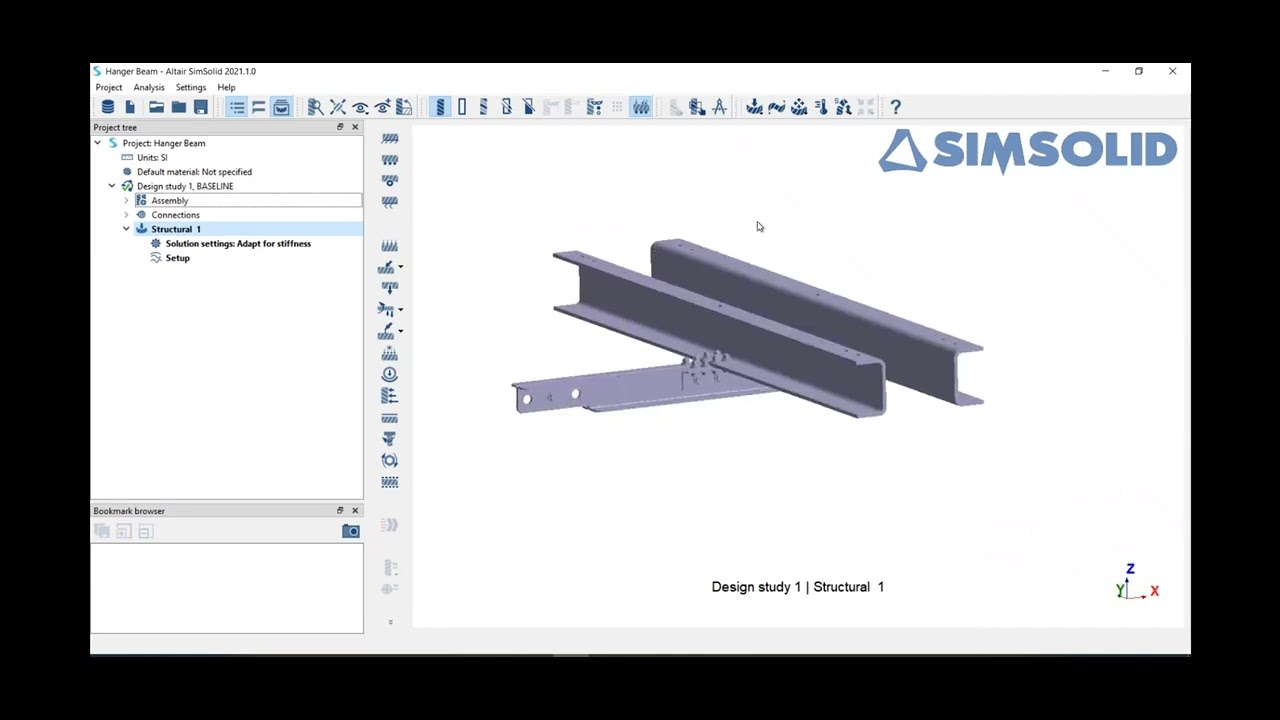Select Solution settings: Adapt for stiffness item

pos(238,243)
